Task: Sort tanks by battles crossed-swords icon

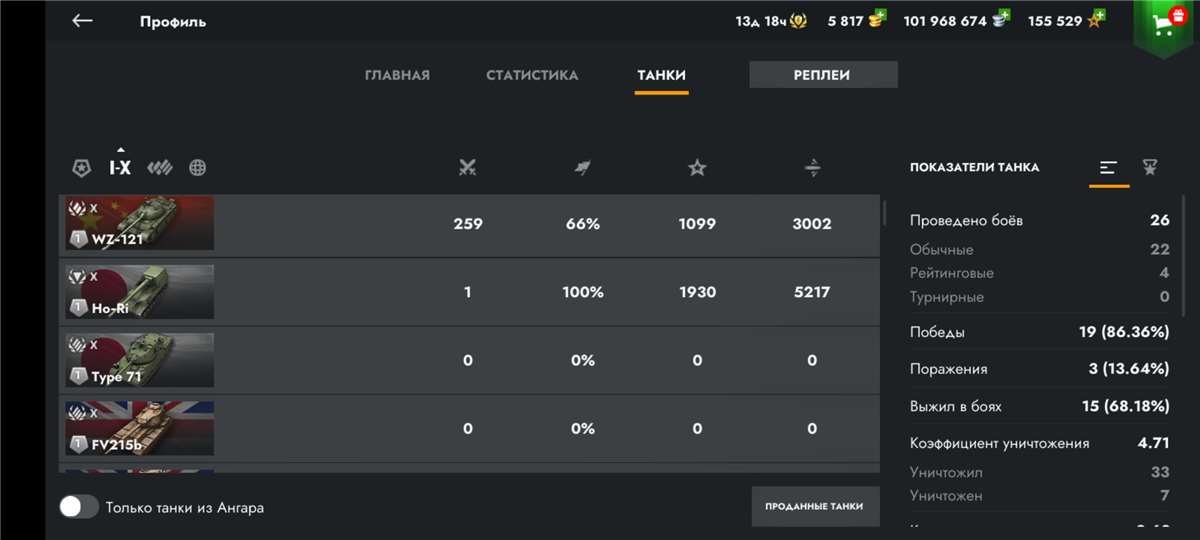Action: [x=466, y=168]
